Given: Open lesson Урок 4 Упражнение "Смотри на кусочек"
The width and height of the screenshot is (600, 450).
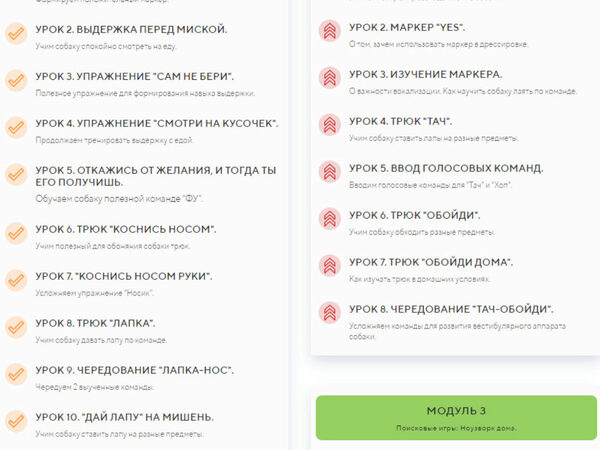Looking at the screenshot, I should pyautogui.click(x=157, y=124).
